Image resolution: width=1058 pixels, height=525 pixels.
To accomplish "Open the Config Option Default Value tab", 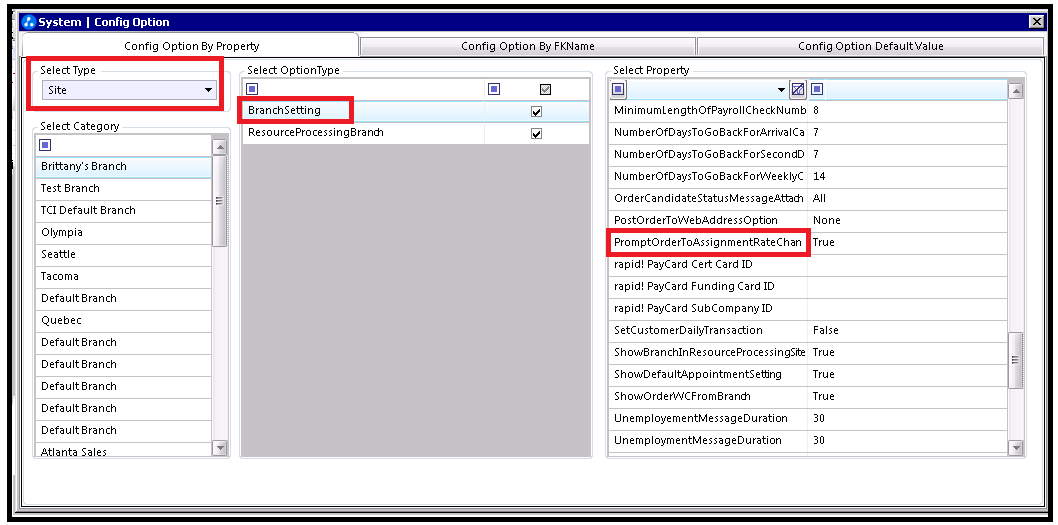I will 870,46.
